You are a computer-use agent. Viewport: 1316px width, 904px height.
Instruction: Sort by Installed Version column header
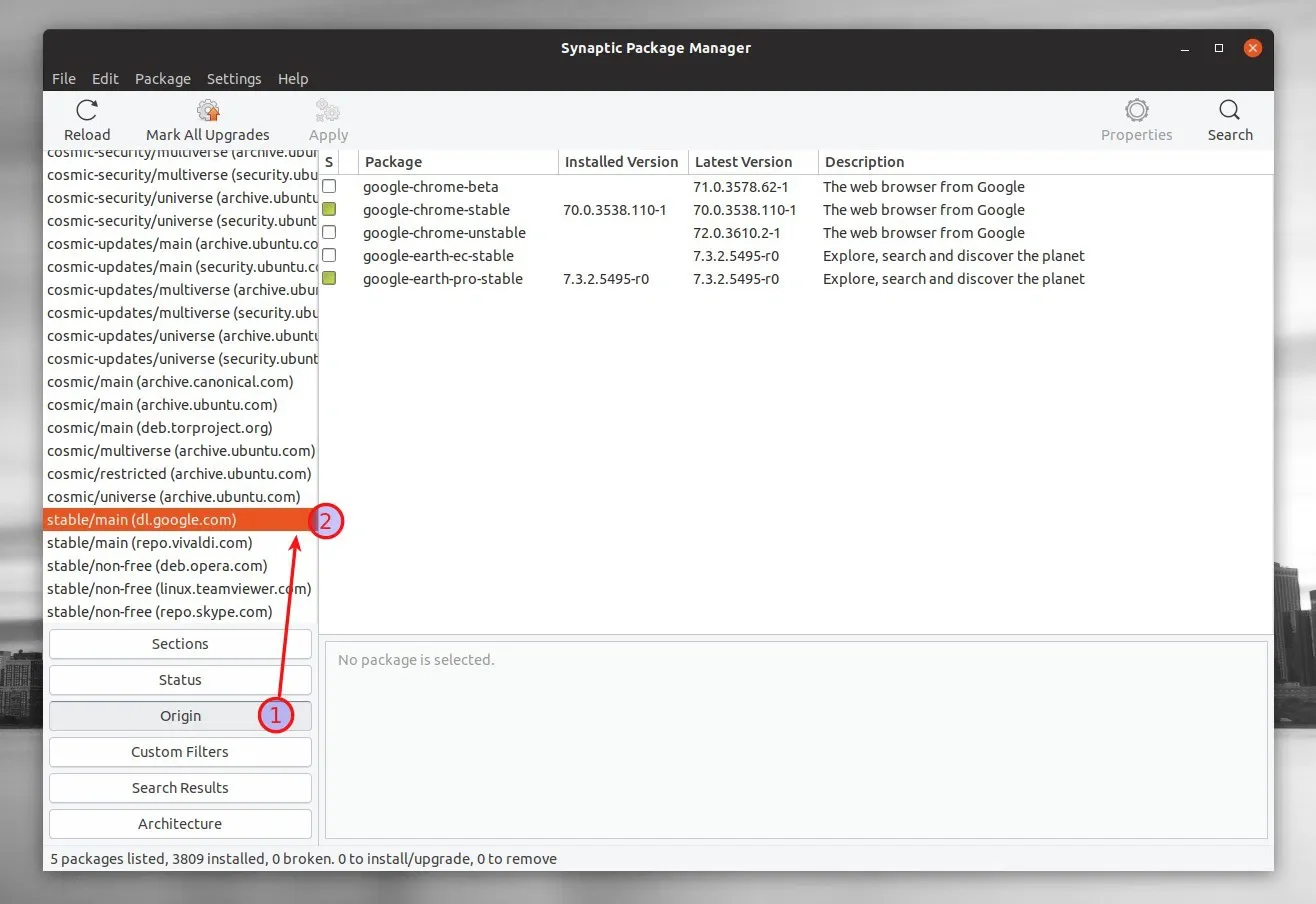click(623, 162)
